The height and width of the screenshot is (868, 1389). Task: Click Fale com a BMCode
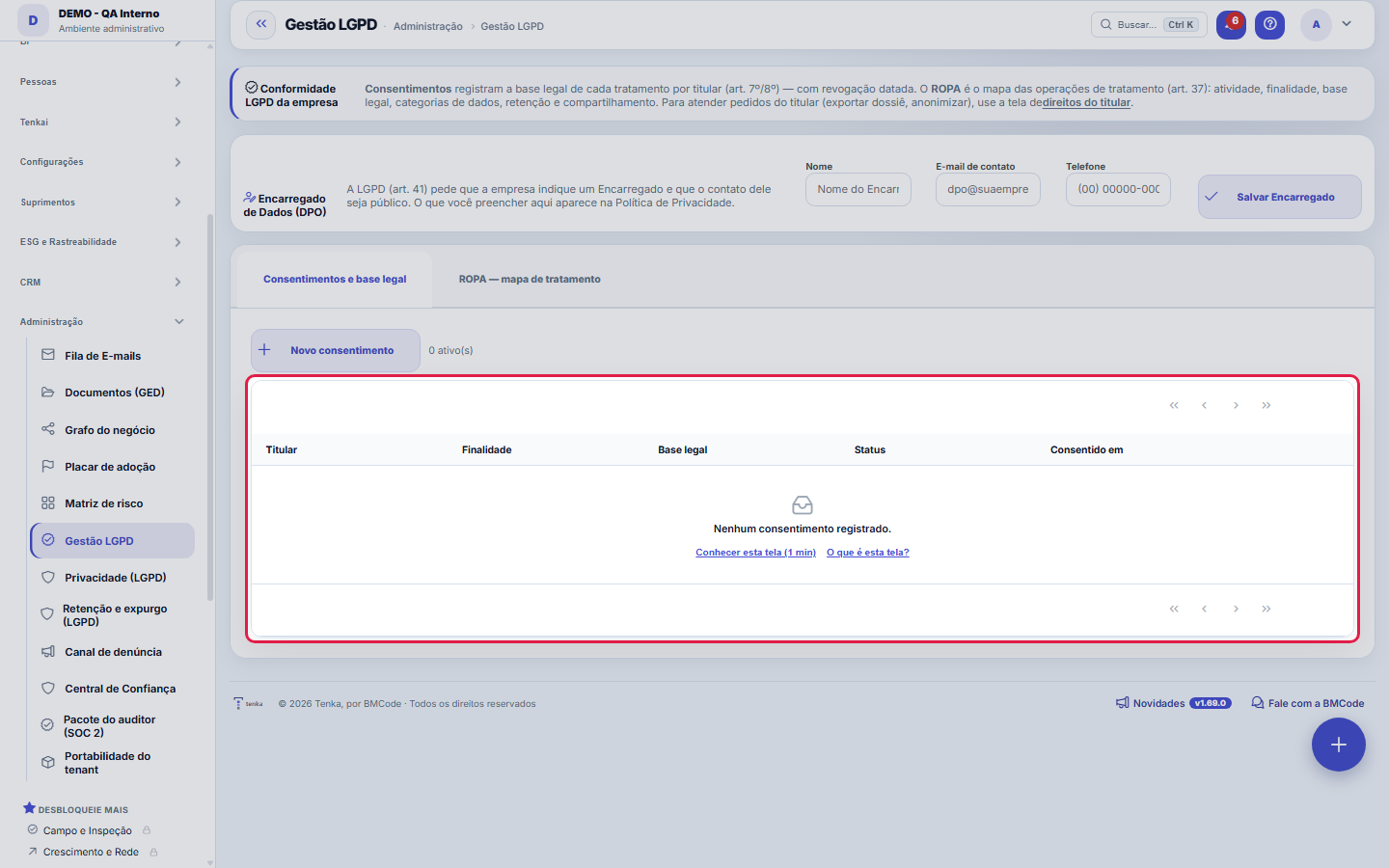tap(1308, 703)
